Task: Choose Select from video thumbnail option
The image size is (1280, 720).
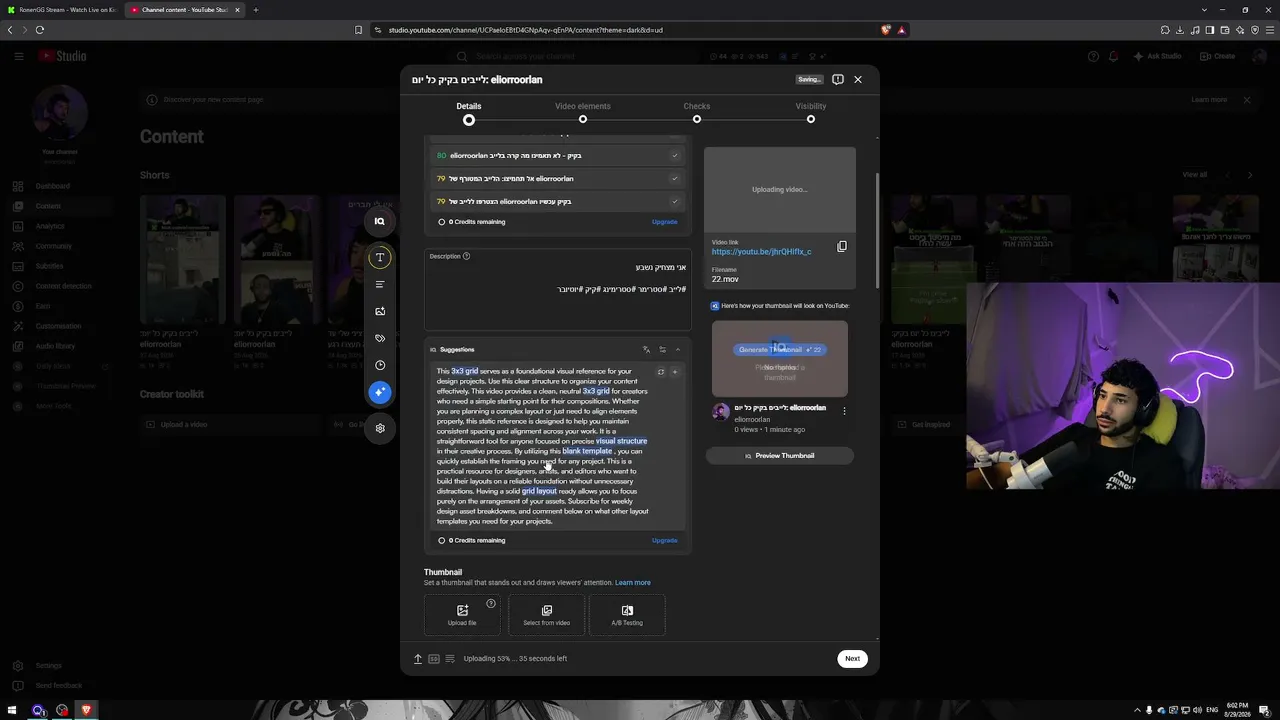Action: click(547, 615)
